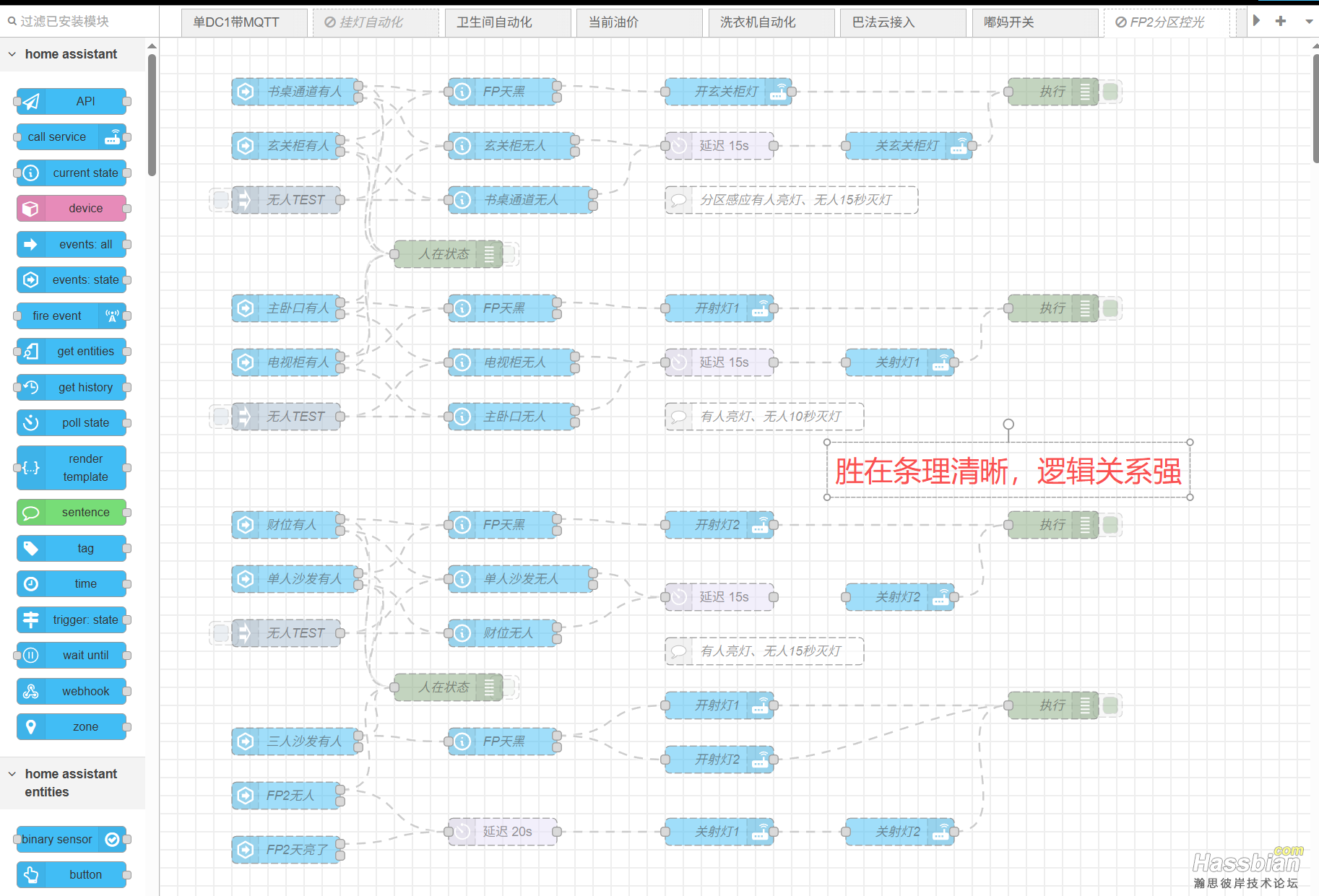The image size is (1319, 896).
Task: Trigger the first 无人TEST inject button
Action: (221, 200)
